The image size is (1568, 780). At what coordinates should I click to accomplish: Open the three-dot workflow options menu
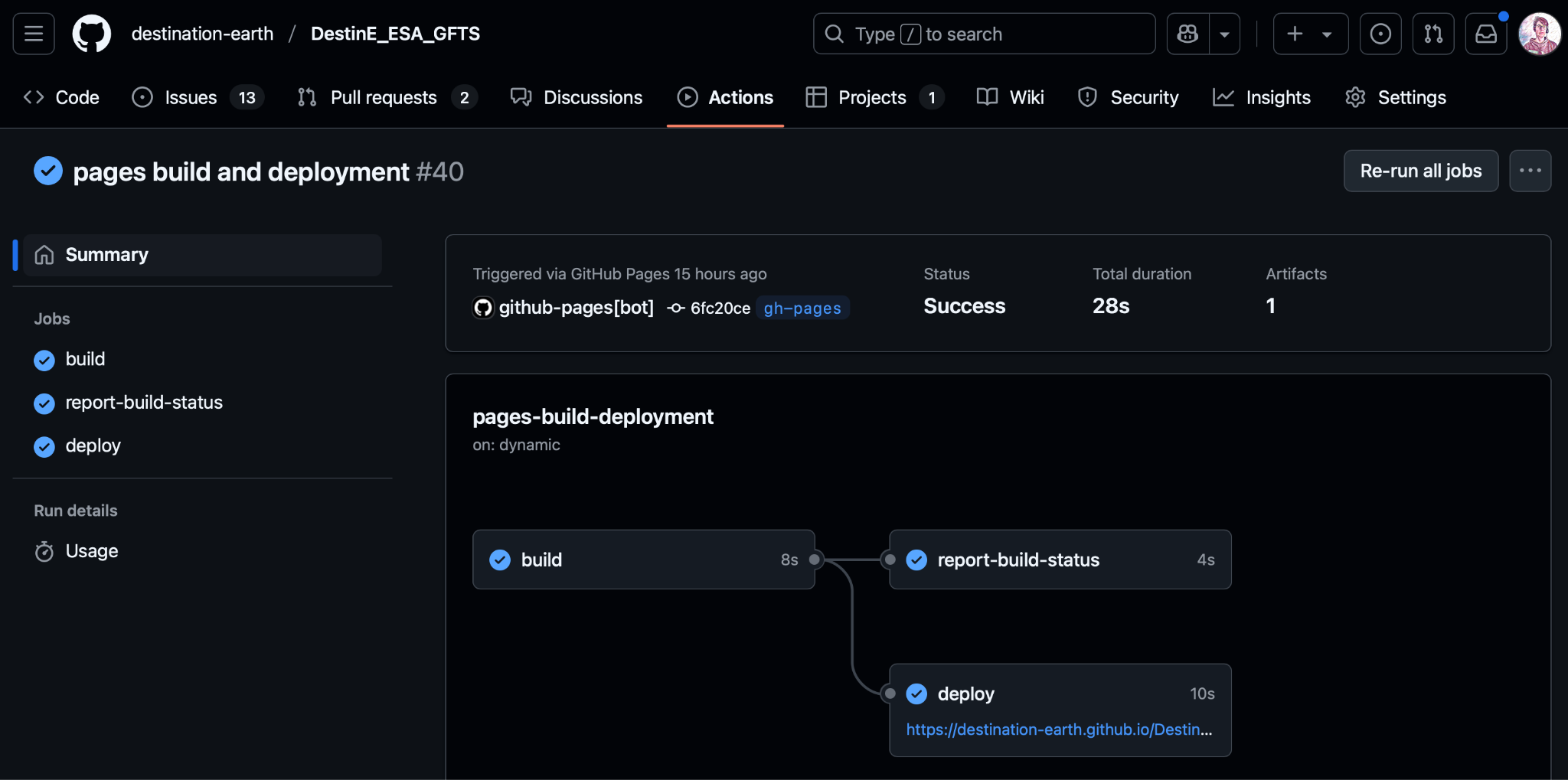coord(1530,171)
